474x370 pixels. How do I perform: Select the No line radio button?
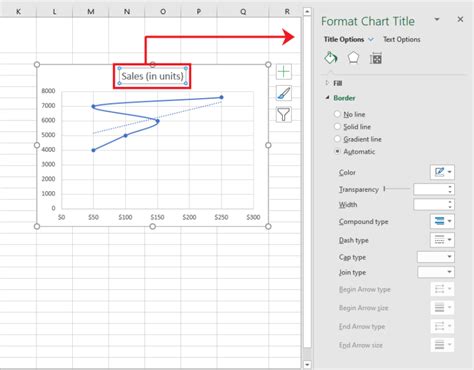tap(337, 114)
